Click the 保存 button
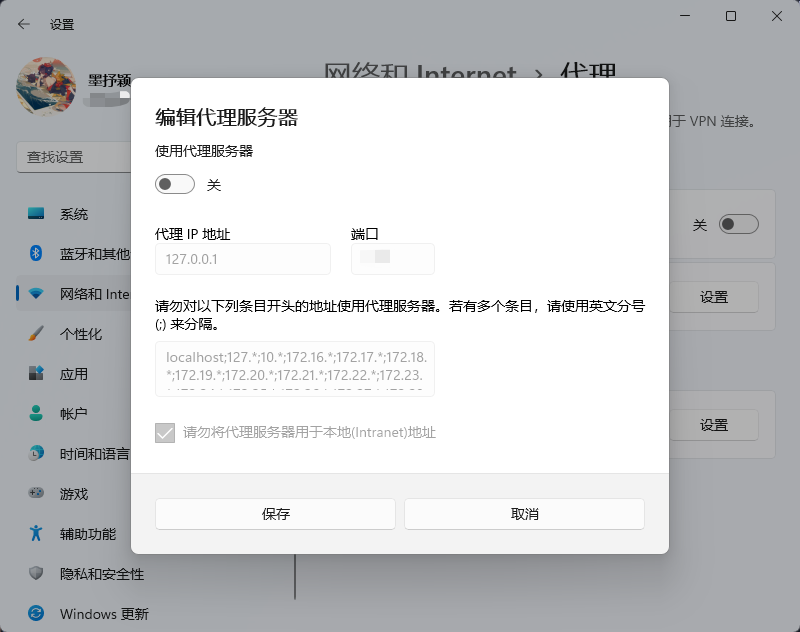800x632 pixels. coord(276,514)
